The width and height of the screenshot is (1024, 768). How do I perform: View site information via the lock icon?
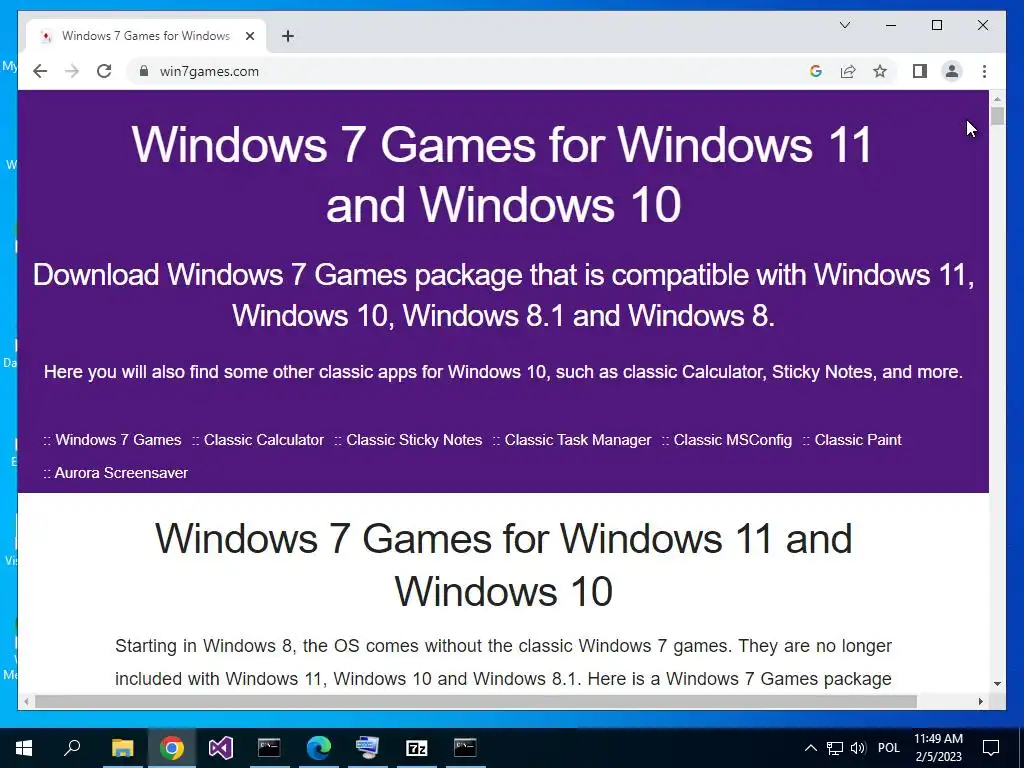click(144, 71)
